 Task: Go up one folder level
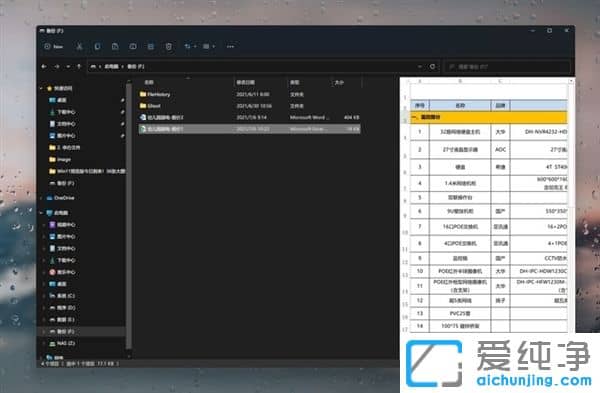tap(79, 67)
